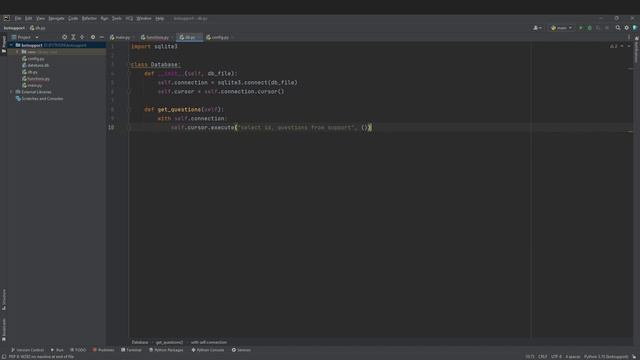This screenshot has height=360, width=640.
Task: Open the Python Packages tool window
Action: pos(166,350)
